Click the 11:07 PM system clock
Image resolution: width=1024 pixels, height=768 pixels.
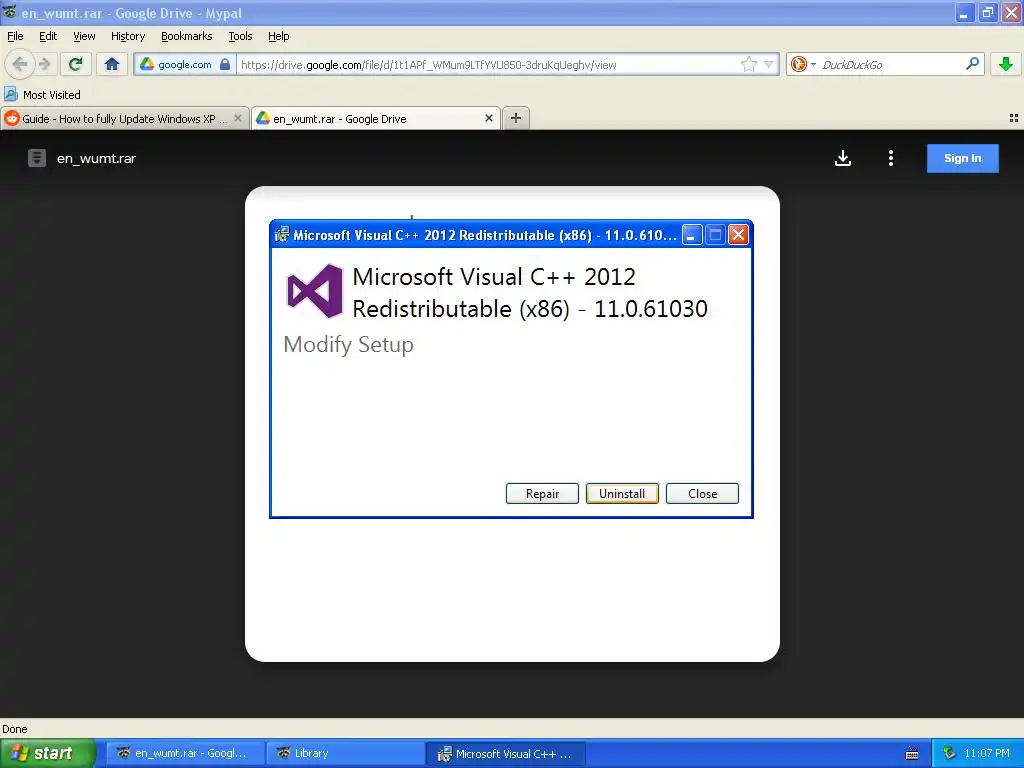pos(987,753)
